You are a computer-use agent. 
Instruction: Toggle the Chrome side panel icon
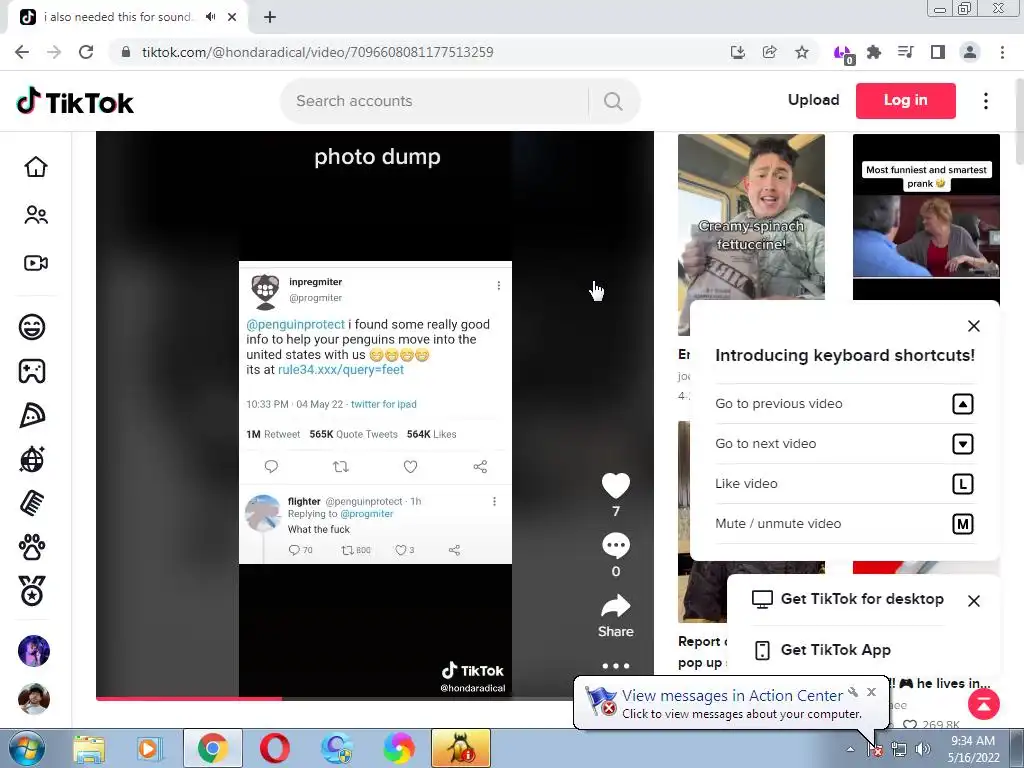[x=938, y=52]
